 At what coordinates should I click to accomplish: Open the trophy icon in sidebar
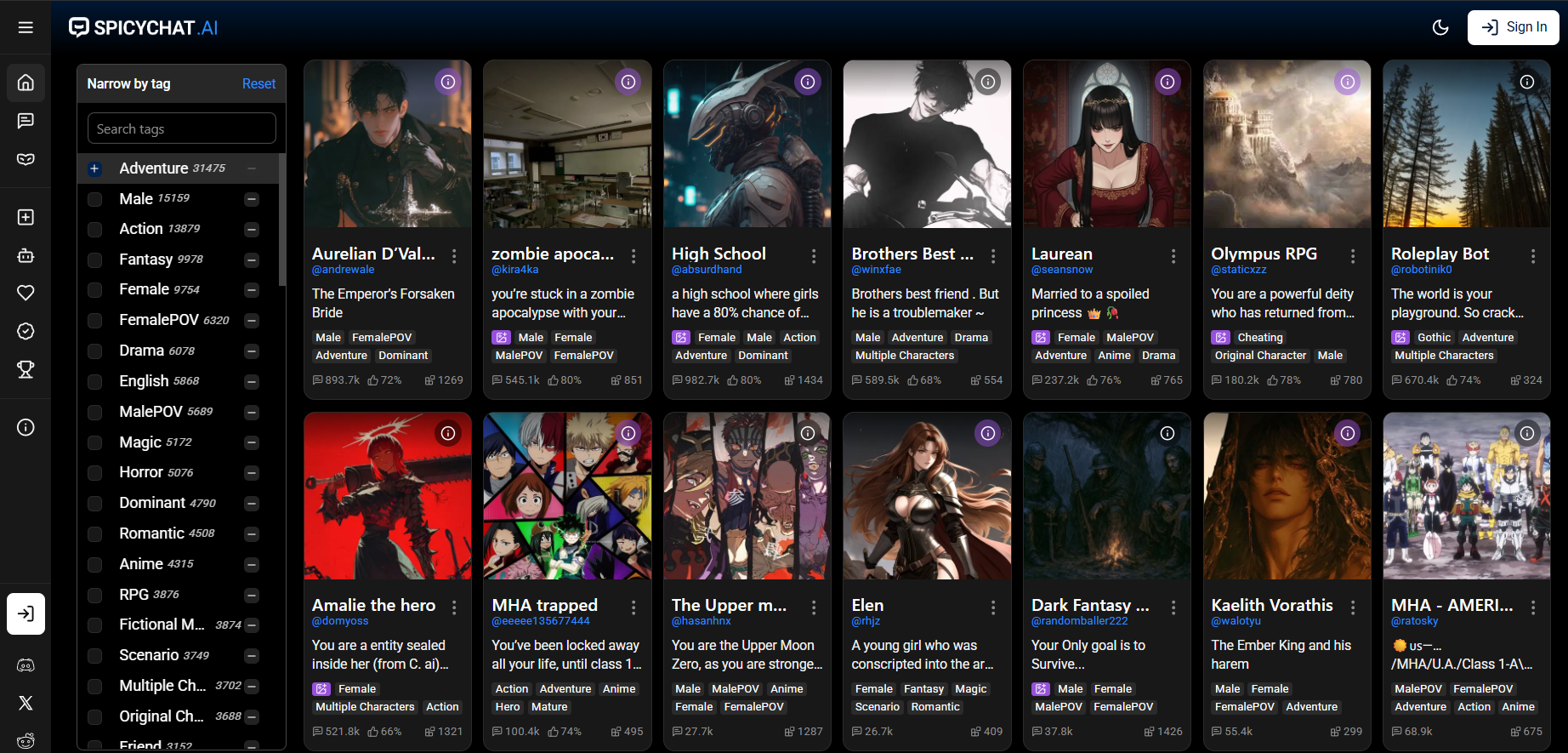[x=26, y=369]
